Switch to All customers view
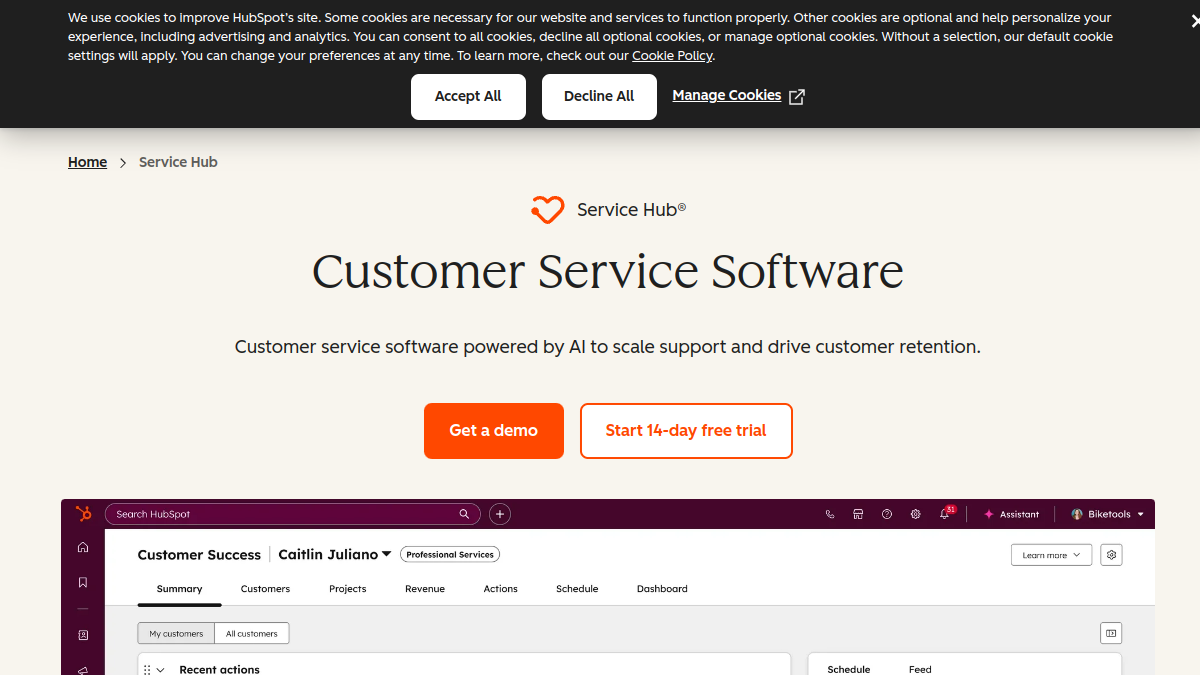Image resolution: width=1200 pixels, height=675 pixels. click(252, 633)
